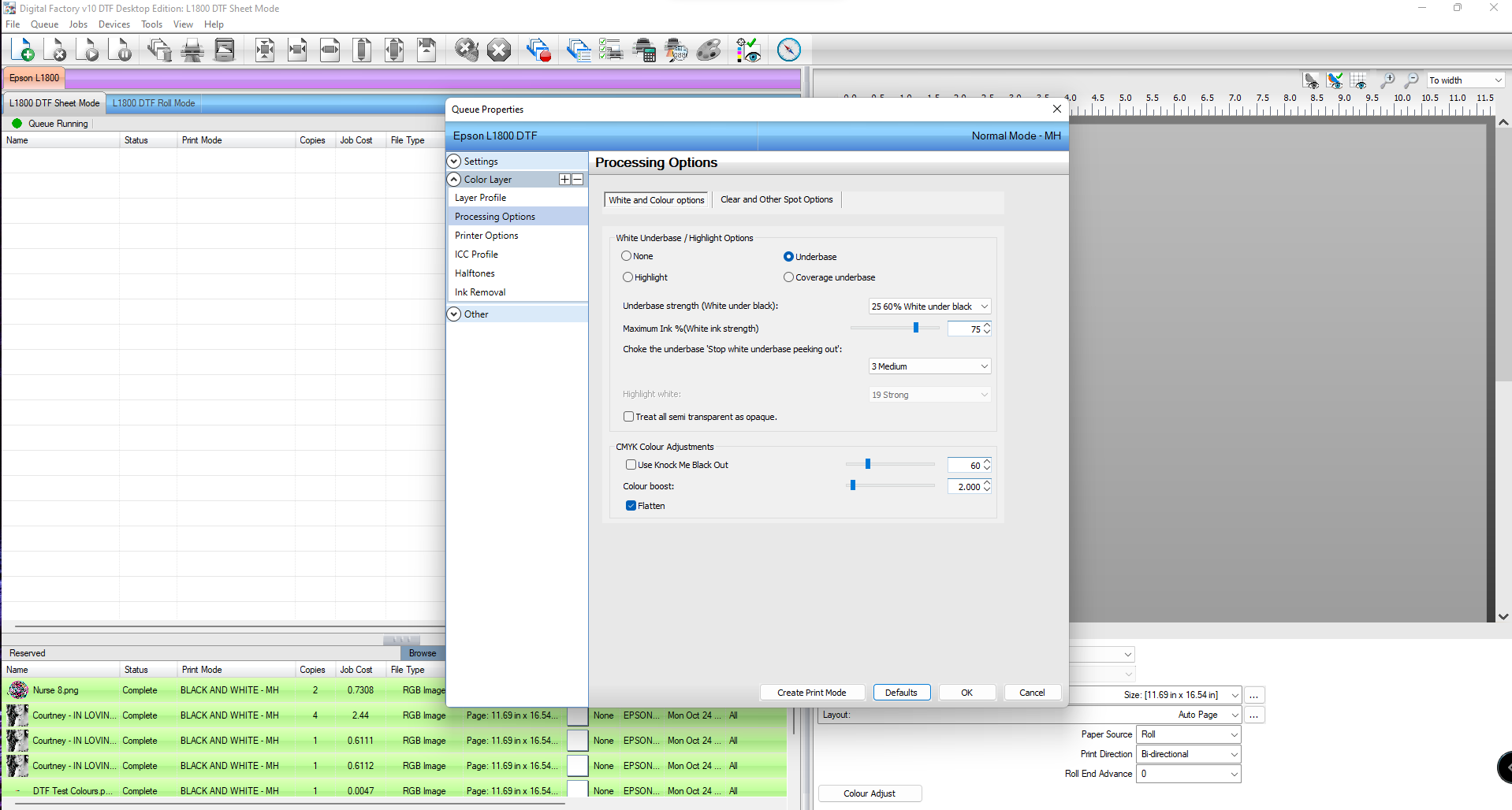1512x810 pixels.
Task: Open the choke underbase '3 Medium' dropdown
Action: coord(929,366)
